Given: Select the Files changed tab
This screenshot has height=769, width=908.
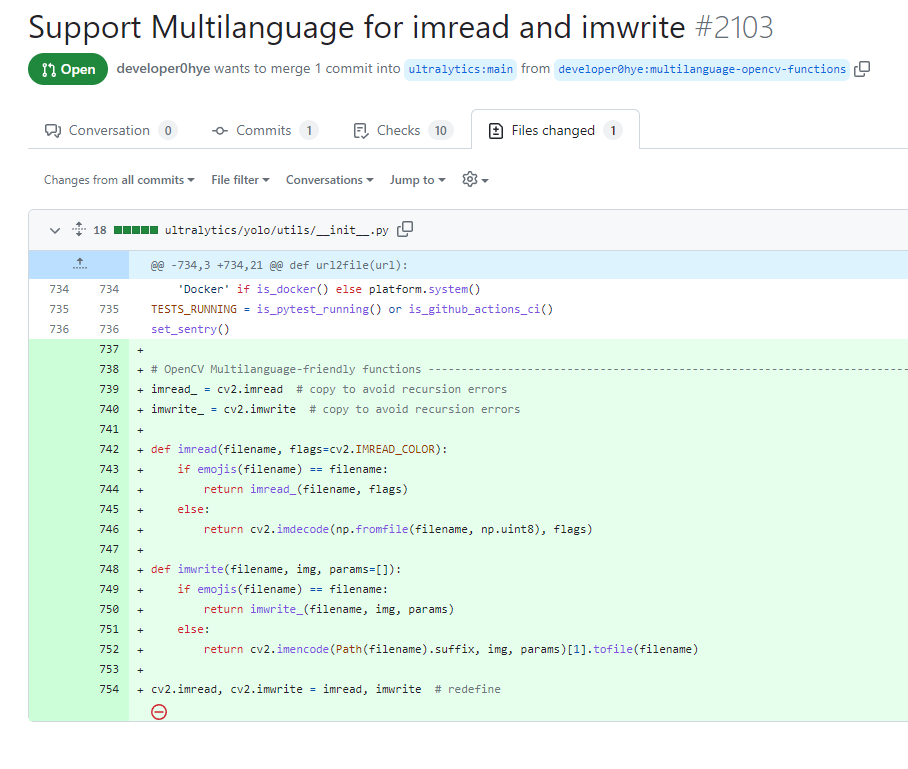Looking at the screenshot, I should [555, 130].
